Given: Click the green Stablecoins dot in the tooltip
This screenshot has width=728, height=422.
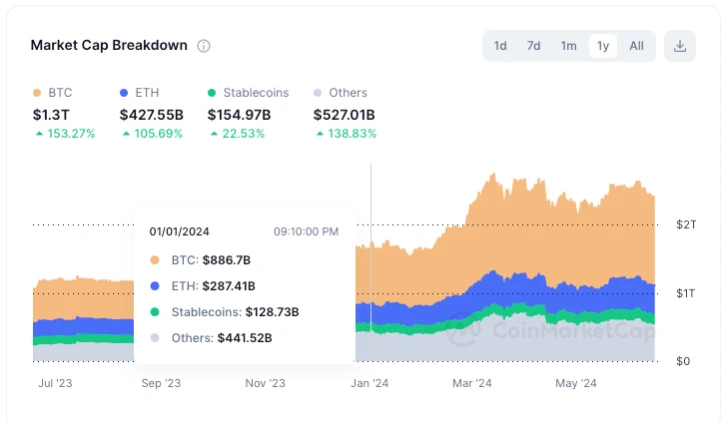Looking at the screenshot, I should click(x=154, y=312).
